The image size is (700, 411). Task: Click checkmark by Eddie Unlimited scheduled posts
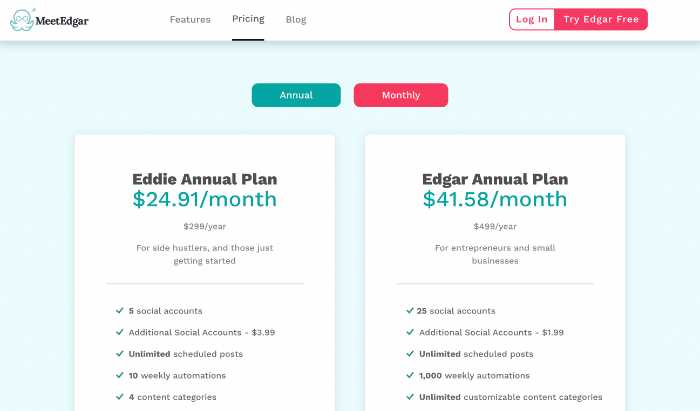click(120, 353)
